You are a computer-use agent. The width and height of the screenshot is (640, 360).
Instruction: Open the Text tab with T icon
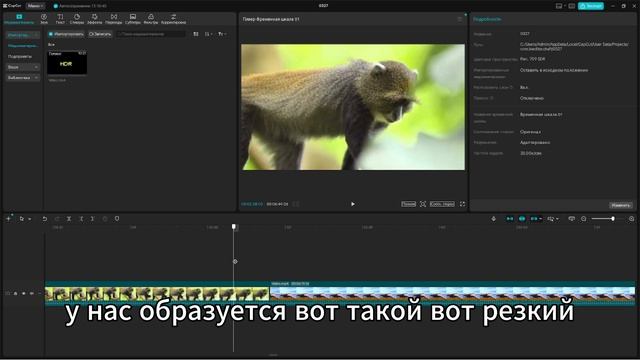click(60, 19)
